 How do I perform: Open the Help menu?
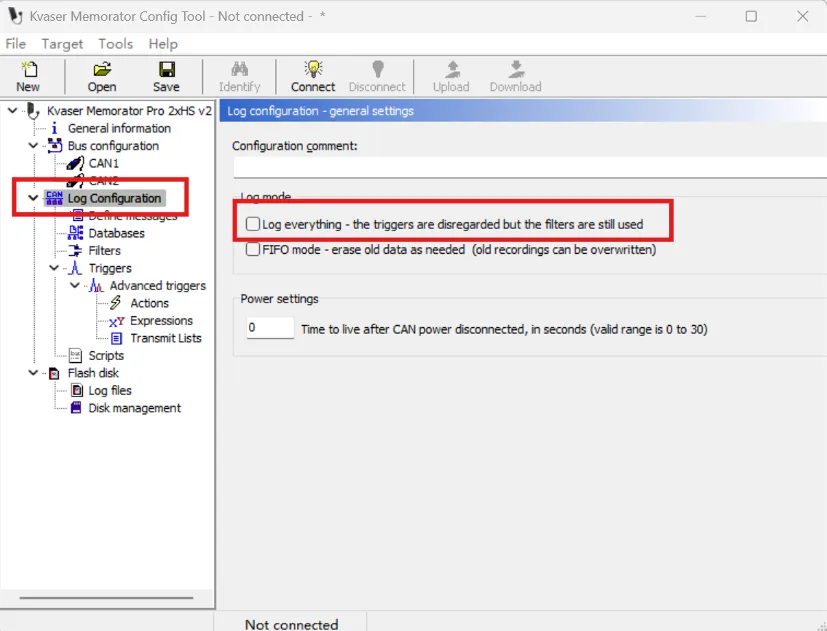coord(163,44)
